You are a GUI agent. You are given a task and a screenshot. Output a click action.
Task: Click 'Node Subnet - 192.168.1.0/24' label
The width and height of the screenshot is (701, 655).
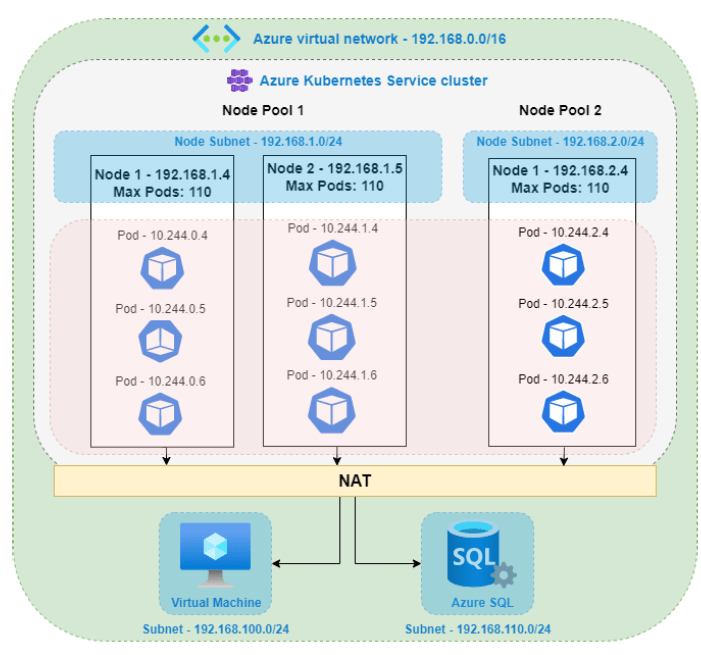[258, 142]
